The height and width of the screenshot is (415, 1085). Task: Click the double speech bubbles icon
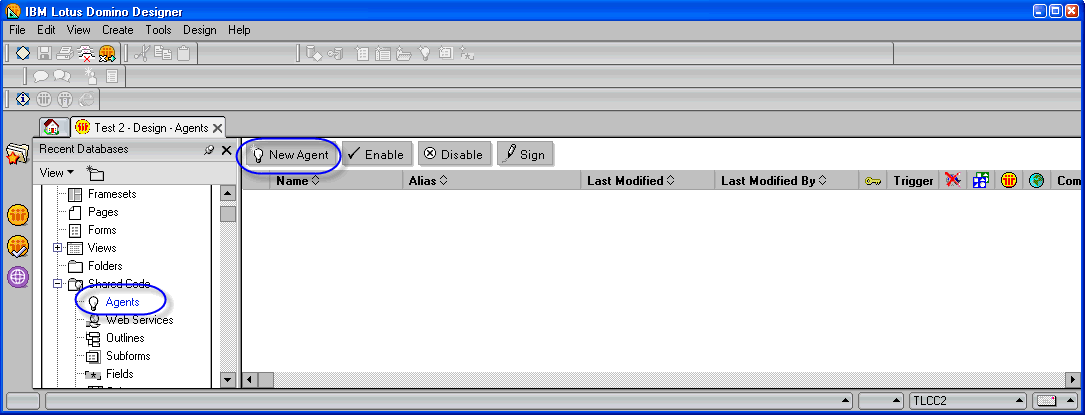(62, 76)
